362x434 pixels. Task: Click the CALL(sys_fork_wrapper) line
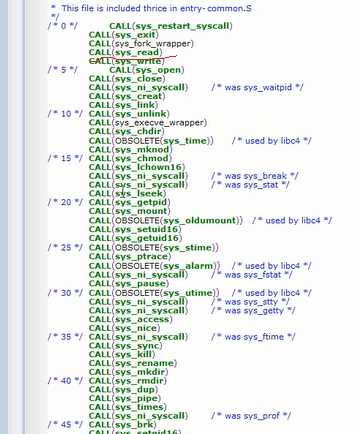[141, 44]
